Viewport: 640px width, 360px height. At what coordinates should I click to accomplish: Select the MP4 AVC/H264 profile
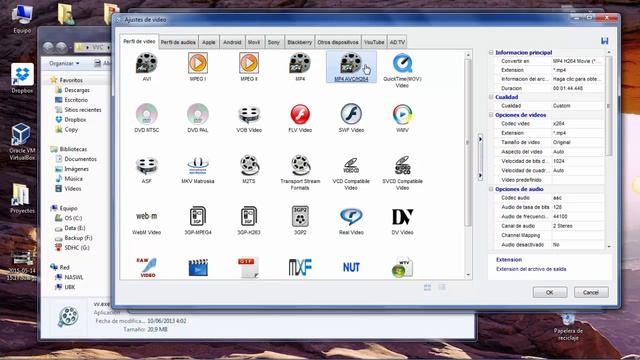(x=351, y=67)
